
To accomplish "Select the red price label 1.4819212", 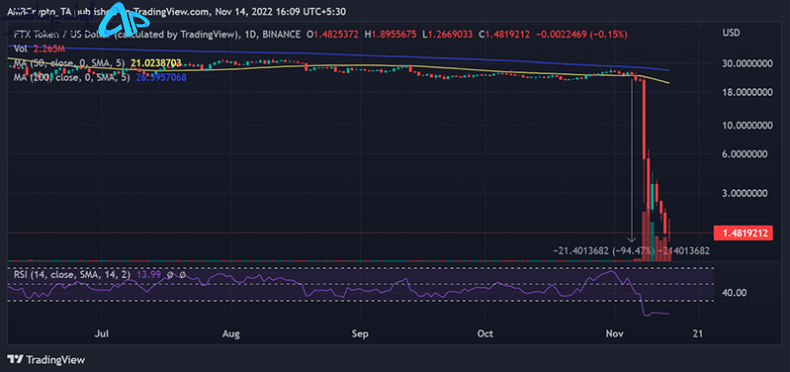I will click(x=743, y=233).
